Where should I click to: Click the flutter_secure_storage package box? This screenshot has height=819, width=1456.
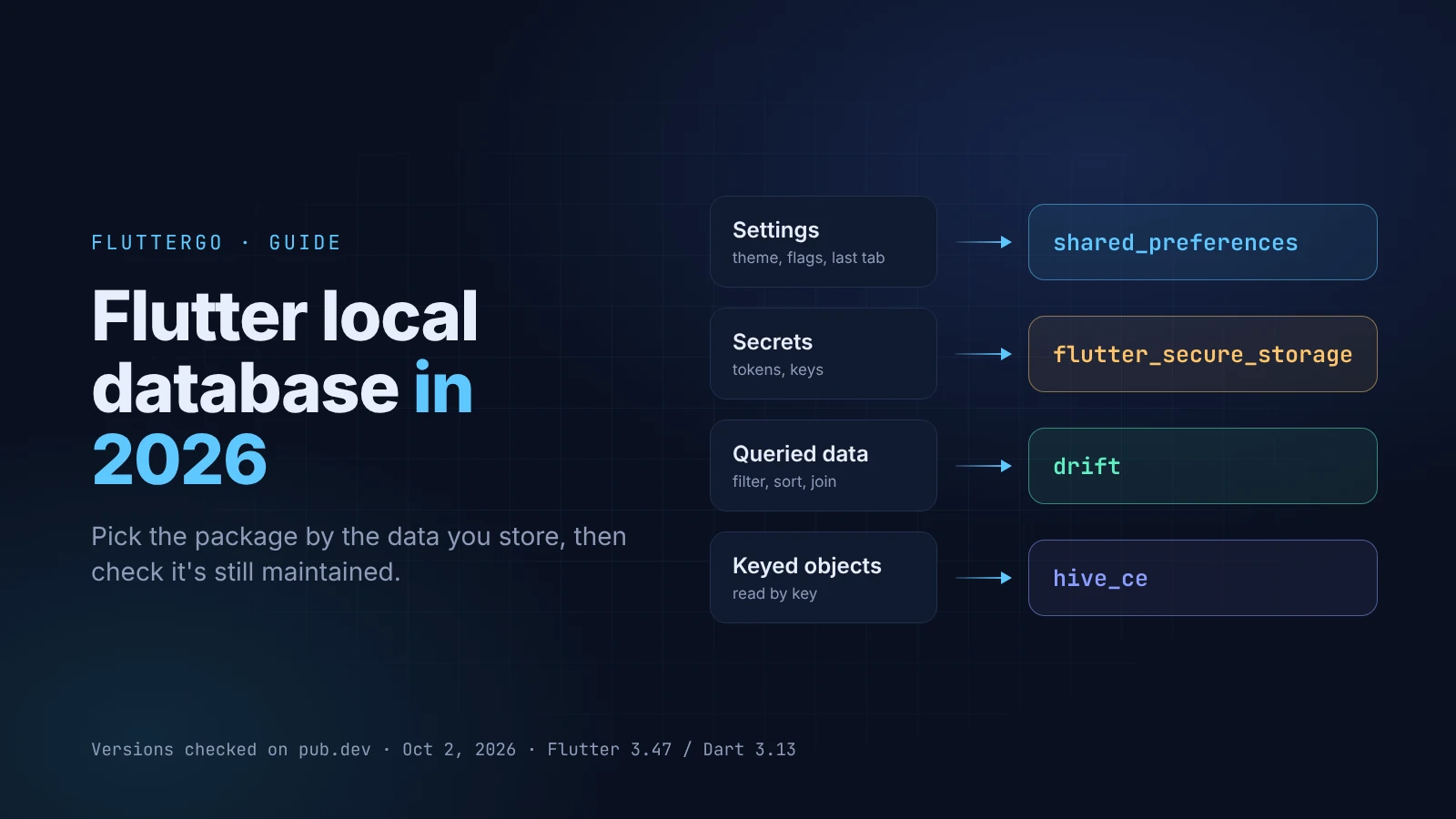click(x=1202, y=354)
